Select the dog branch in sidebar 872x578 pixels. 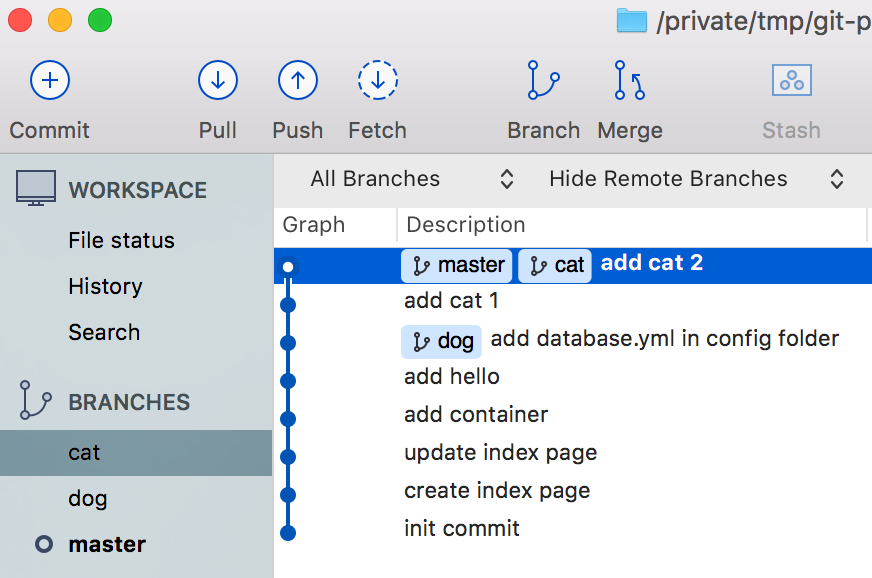coord(88,498)
